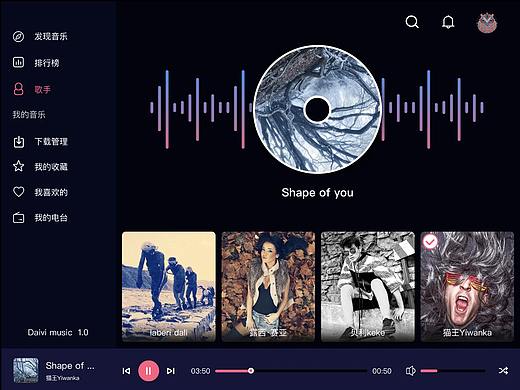The height and width of the screenshot is (390, 520).
Task: Open 下载管理 menu item
Action: coord(51,142)
